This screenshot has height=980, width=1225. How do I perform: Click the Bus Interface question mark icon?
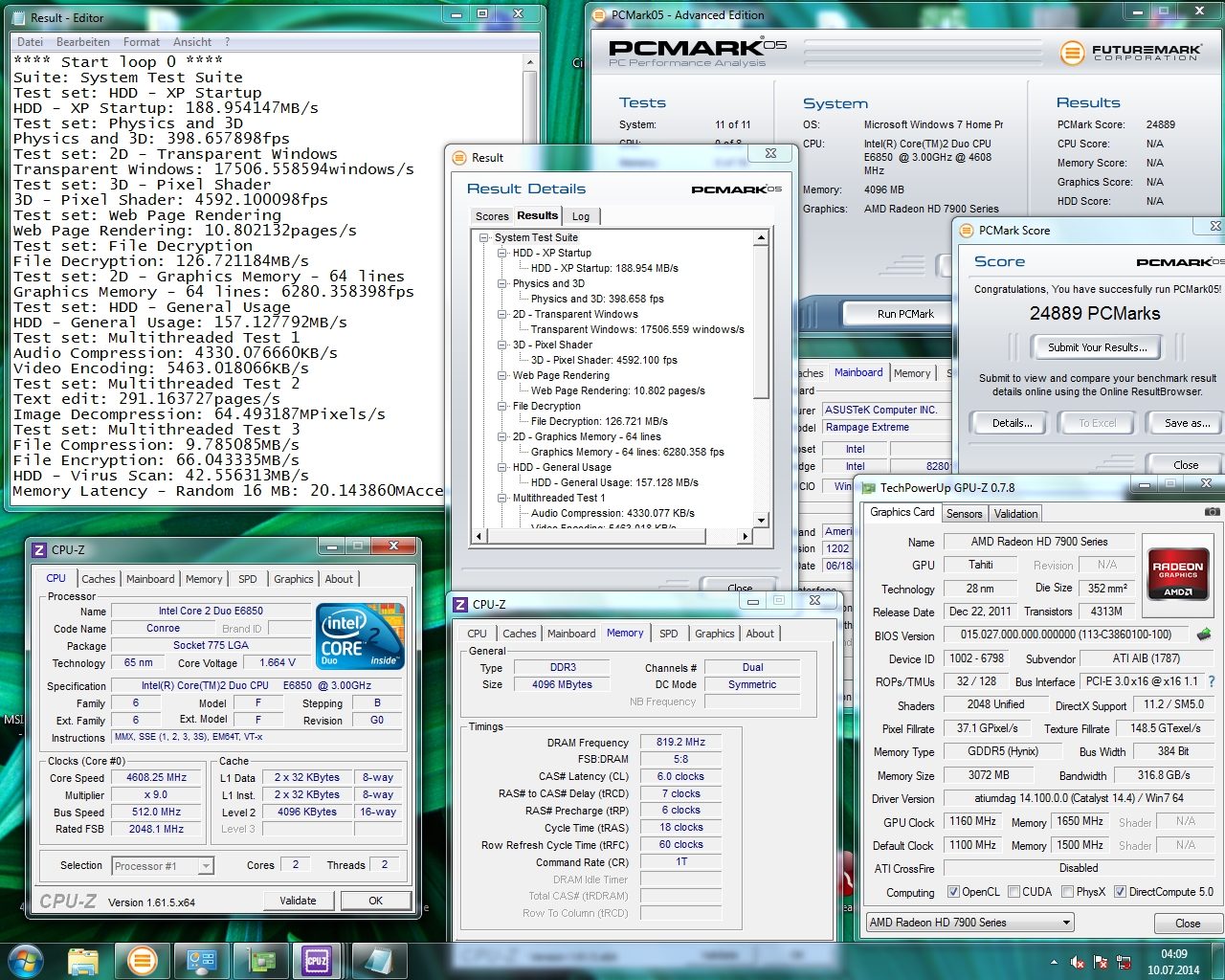point(1212,681)
